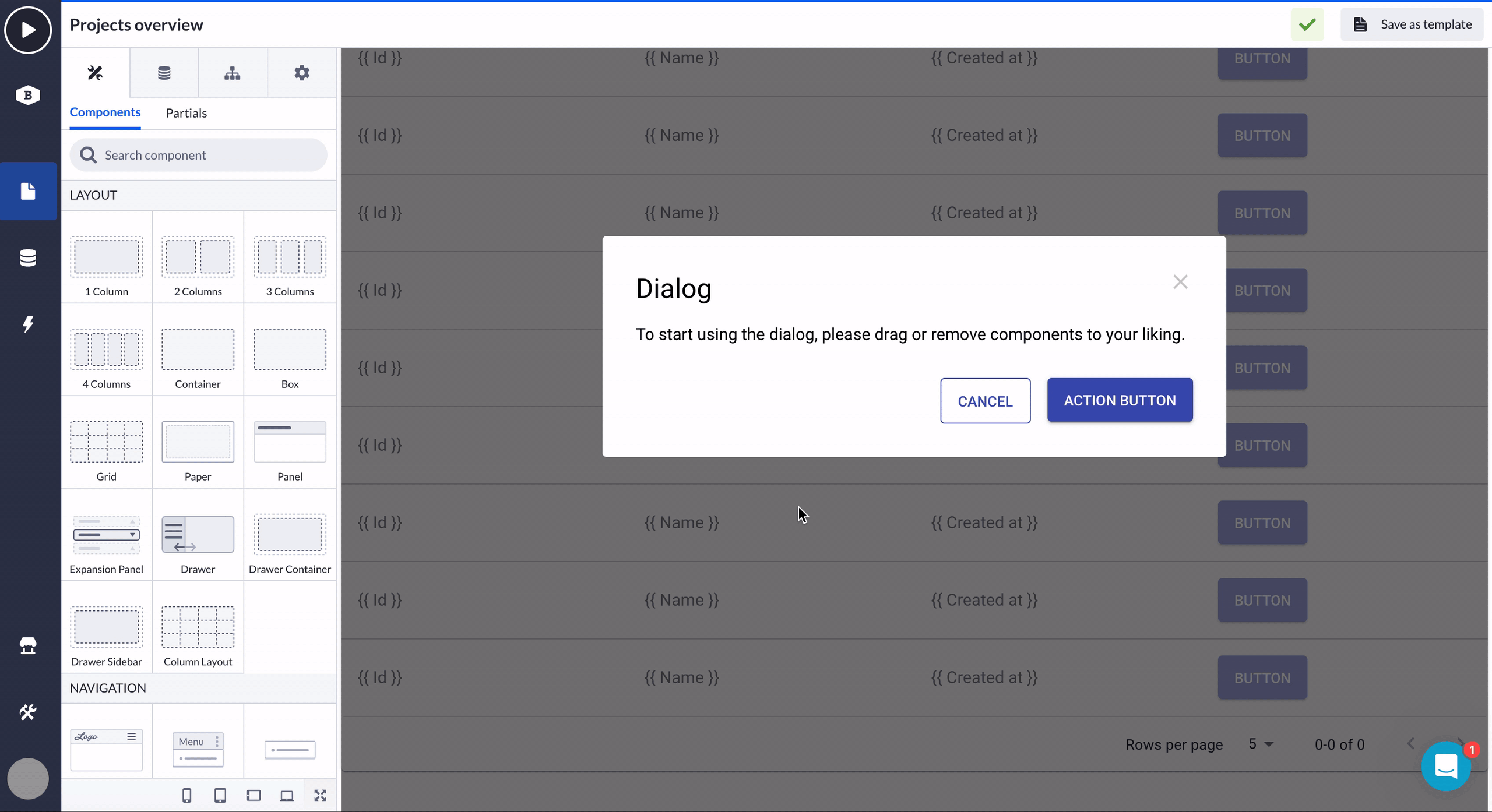Screen dimensions: 1492x812
Task: Click Save as template button
Action: (x=1412, y=24)
